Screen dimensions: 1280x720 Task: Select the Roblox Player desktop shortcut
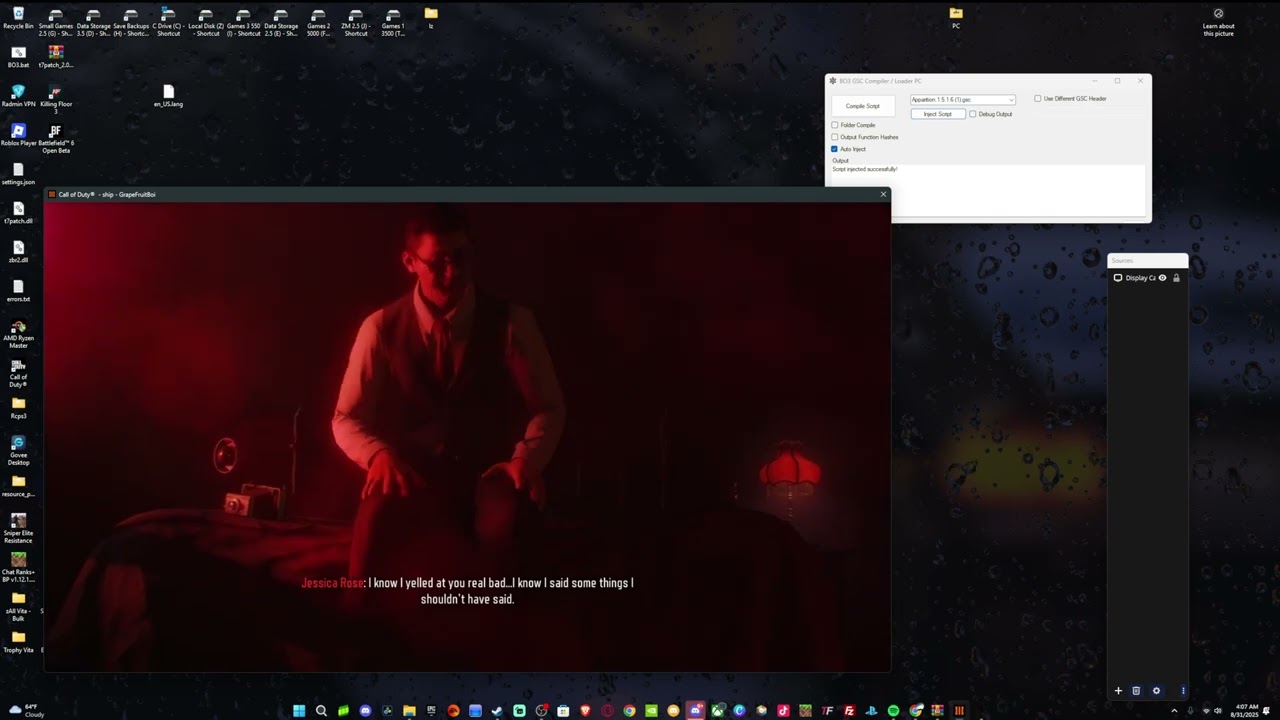click(18, 135)
